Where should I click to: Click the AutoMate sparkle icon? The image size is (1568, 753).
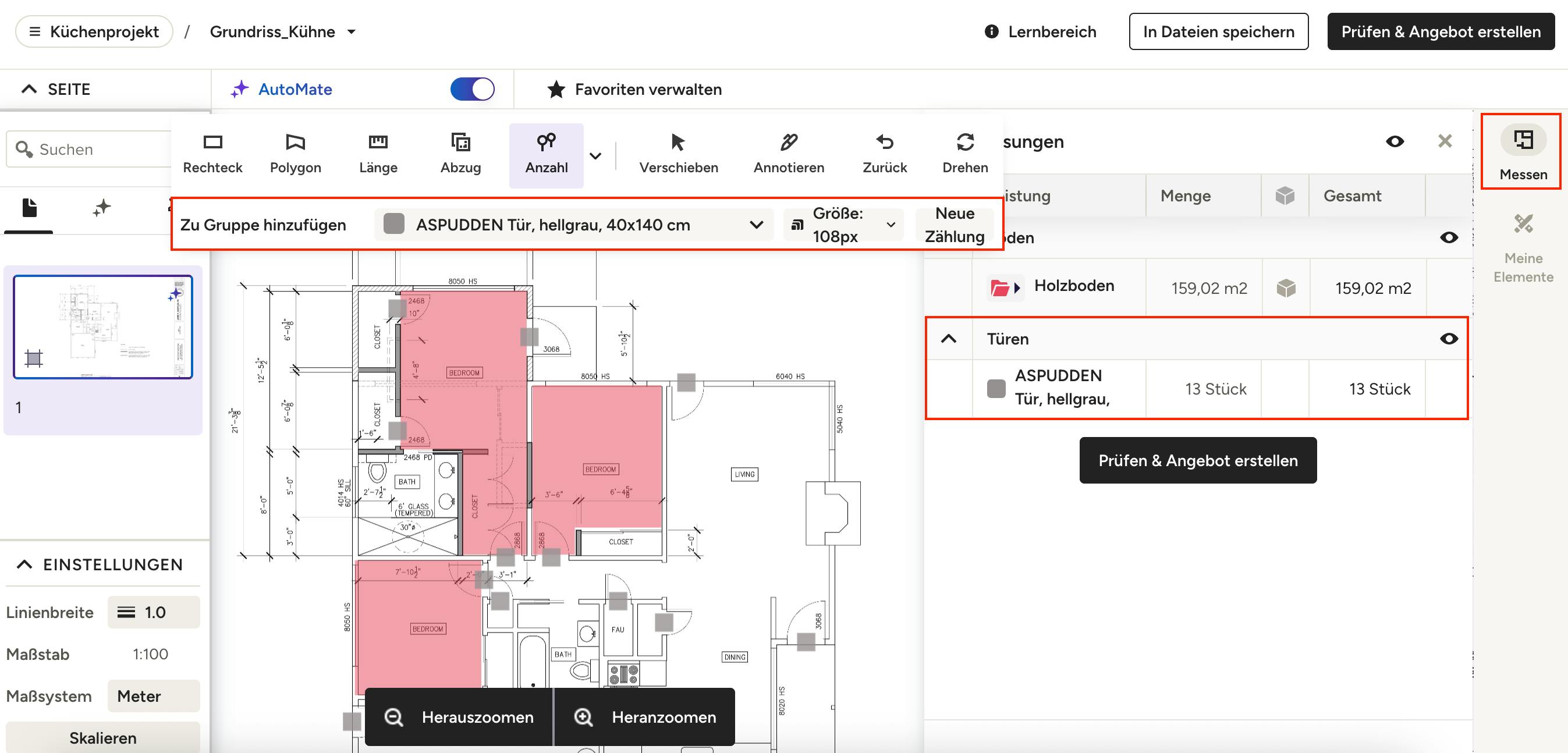(x=240, y=89)
